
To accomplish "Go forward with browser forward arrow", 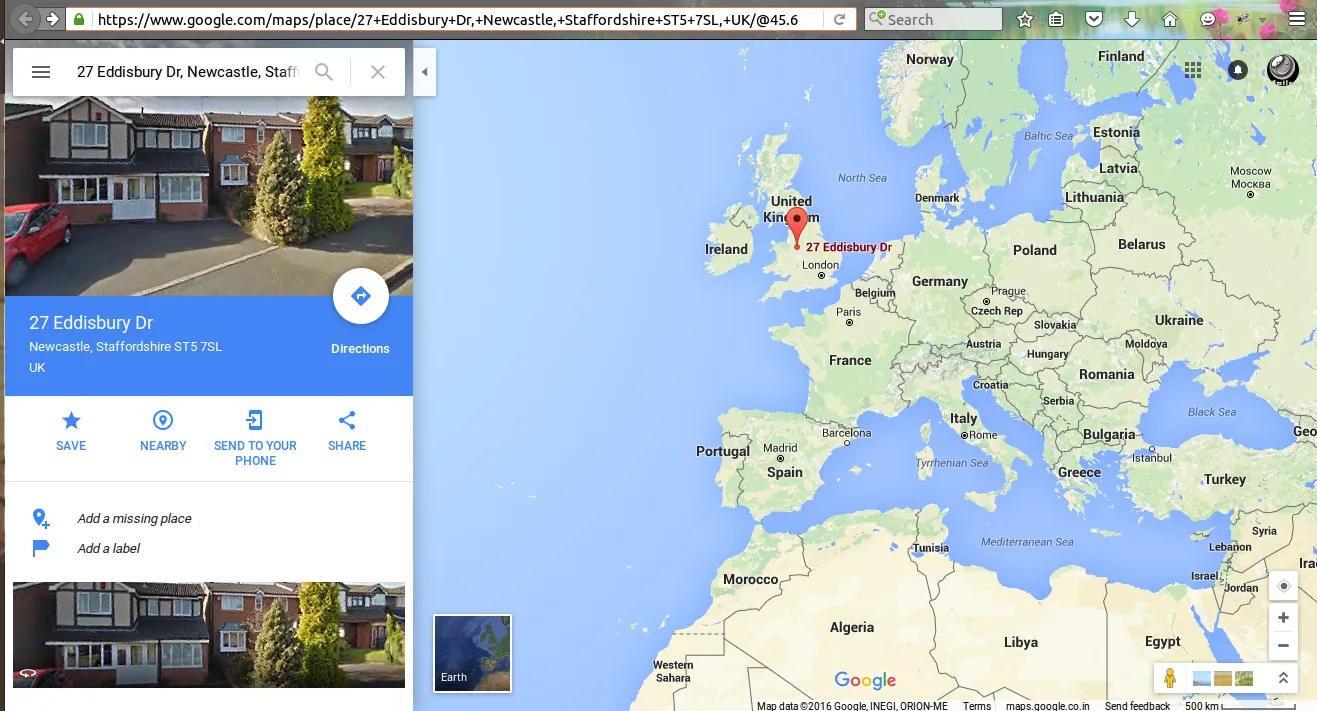I will click(x=52, y=19).
